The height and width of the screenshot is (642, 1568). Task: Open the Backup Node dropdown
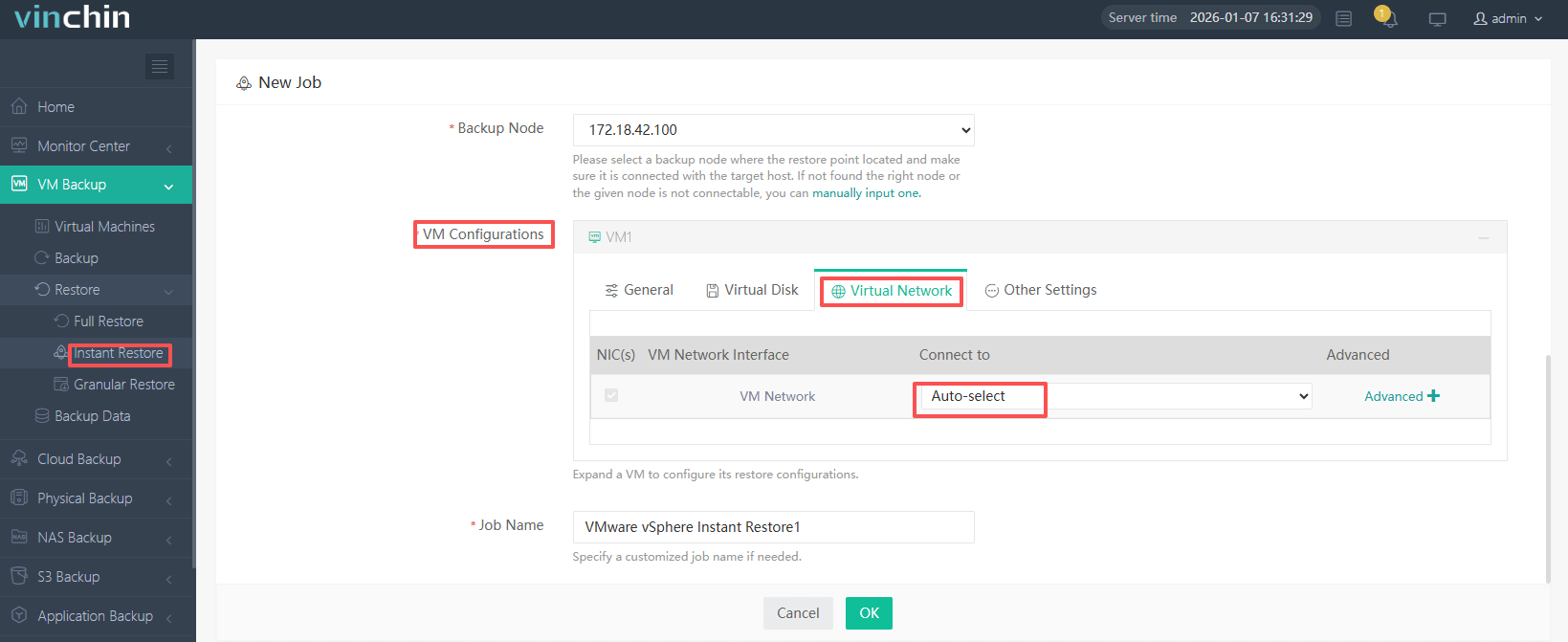tap(773, 130)
